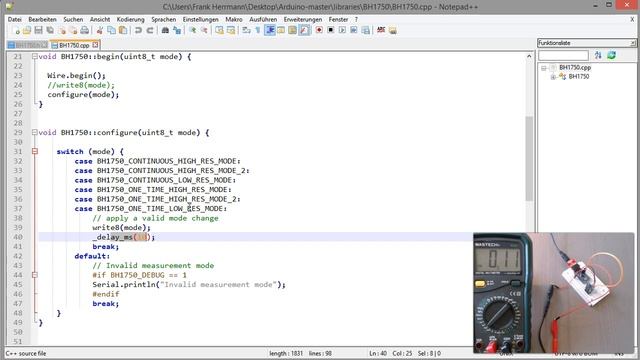Toggle word wrap toolbar icon
640x360 pixels.
pos(246,30)
